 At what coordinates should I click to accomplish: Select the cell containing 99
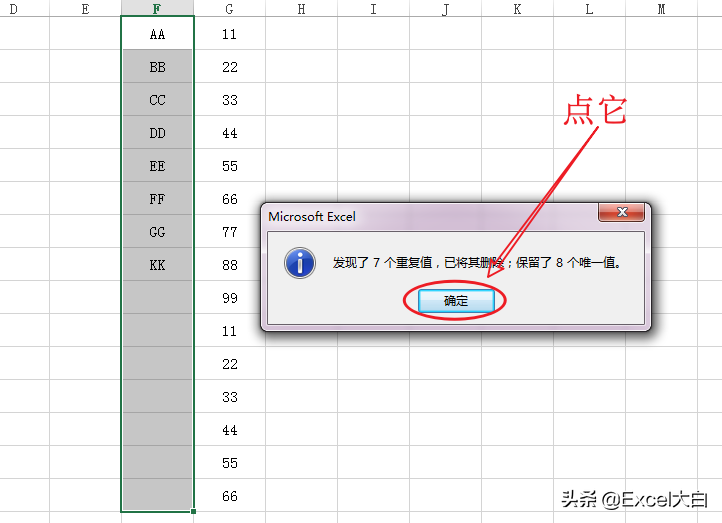pyautogui.click(x=229, y=297)
